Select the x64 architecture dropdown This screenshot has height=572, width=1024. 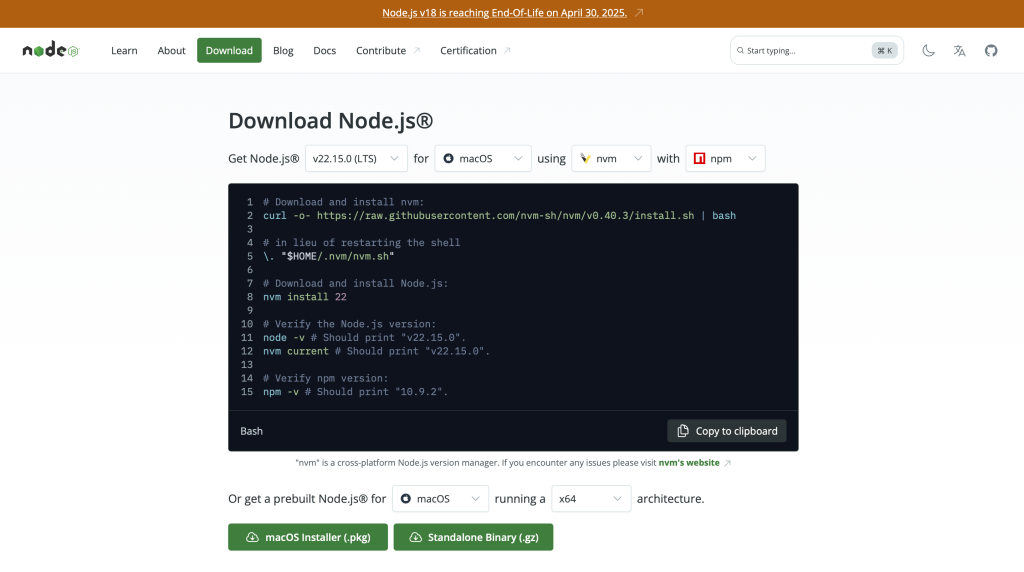[x=590, y=498]
